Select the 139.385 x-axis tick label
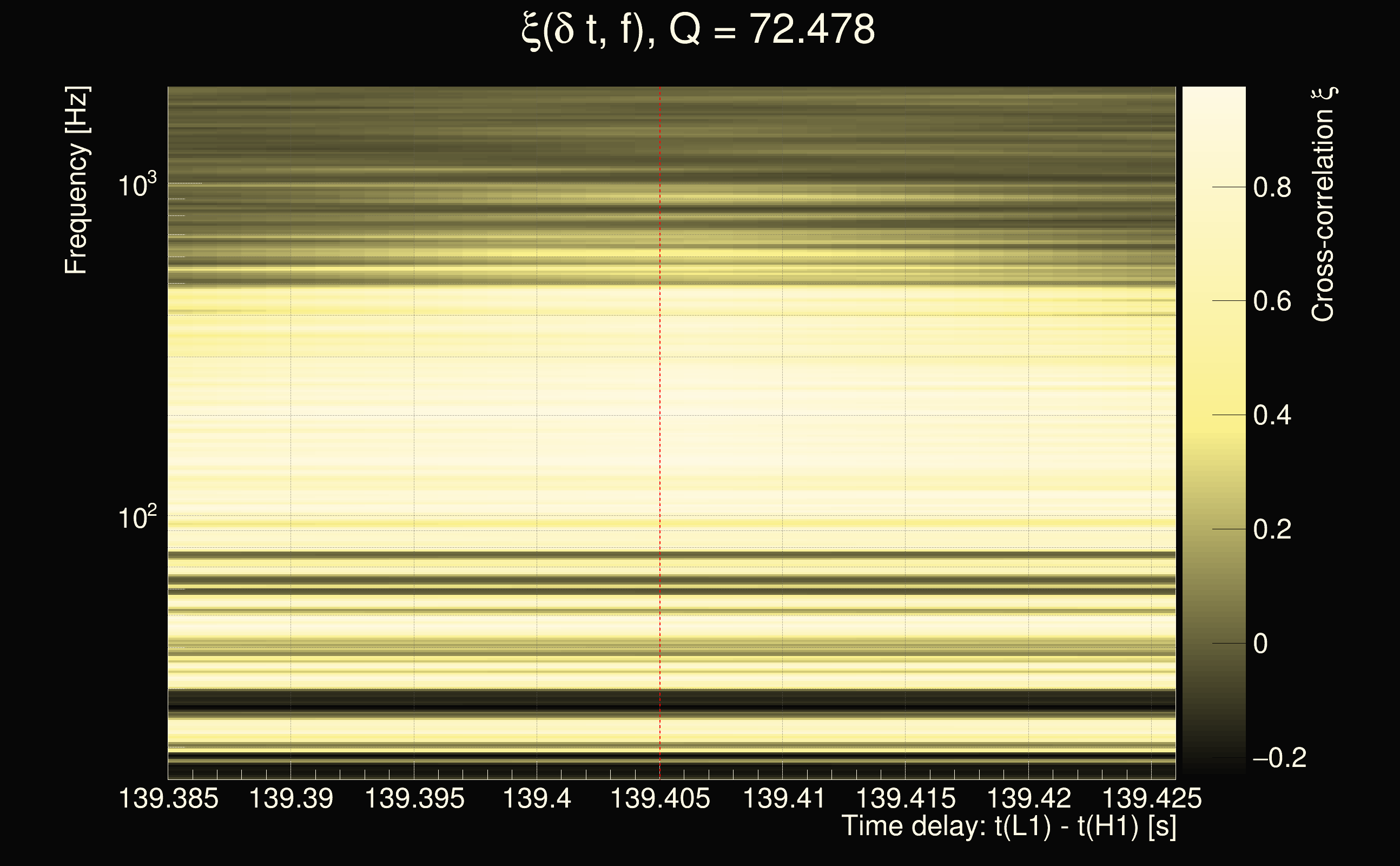Image resolution: width=1400 pixels, height=866 pixels. [168, 798]
